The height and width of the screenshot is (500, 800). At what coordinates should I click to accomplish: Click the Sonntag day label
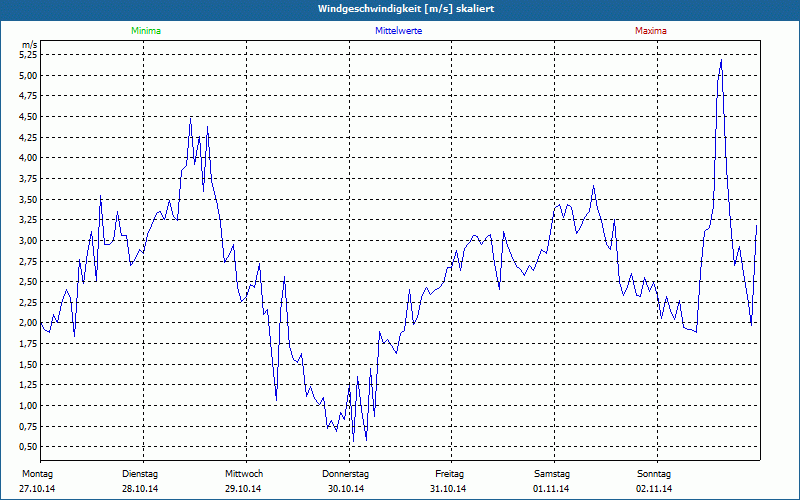pos(654,474)
